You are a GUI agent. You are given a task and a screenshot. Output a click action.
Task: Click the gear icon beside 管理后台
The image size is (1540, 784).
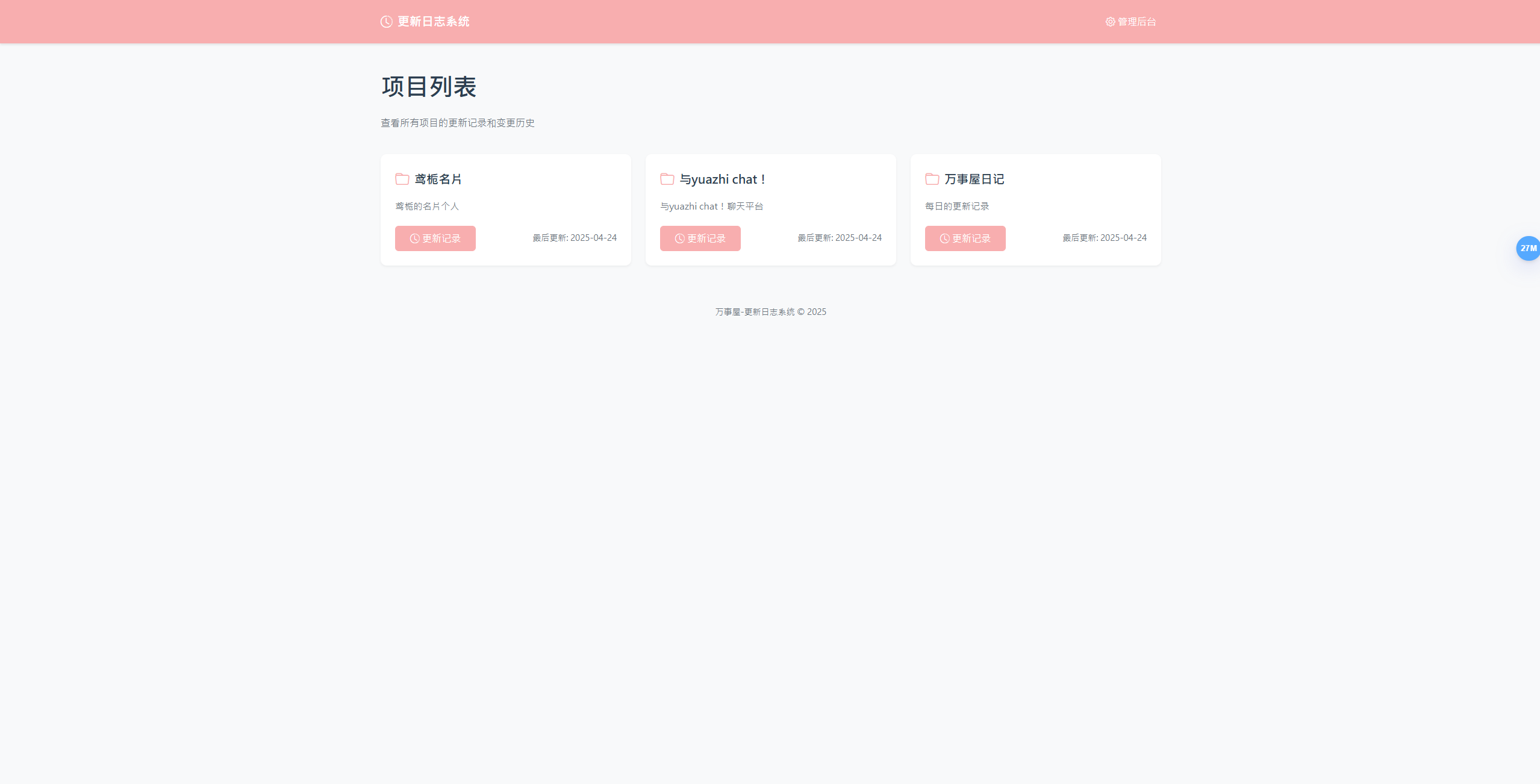click(1110, 22)
